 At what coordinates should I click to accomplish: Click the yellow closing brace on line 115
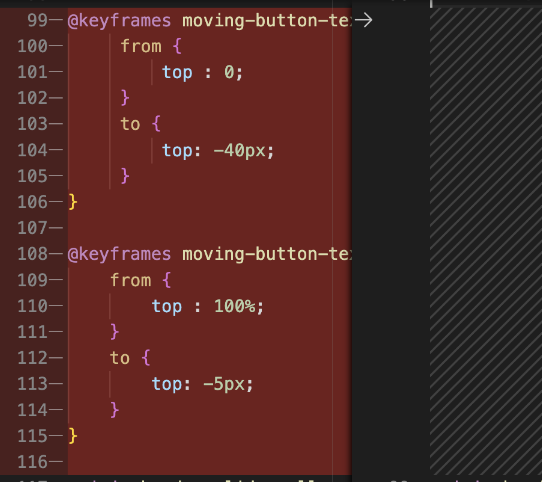[73, 436]
